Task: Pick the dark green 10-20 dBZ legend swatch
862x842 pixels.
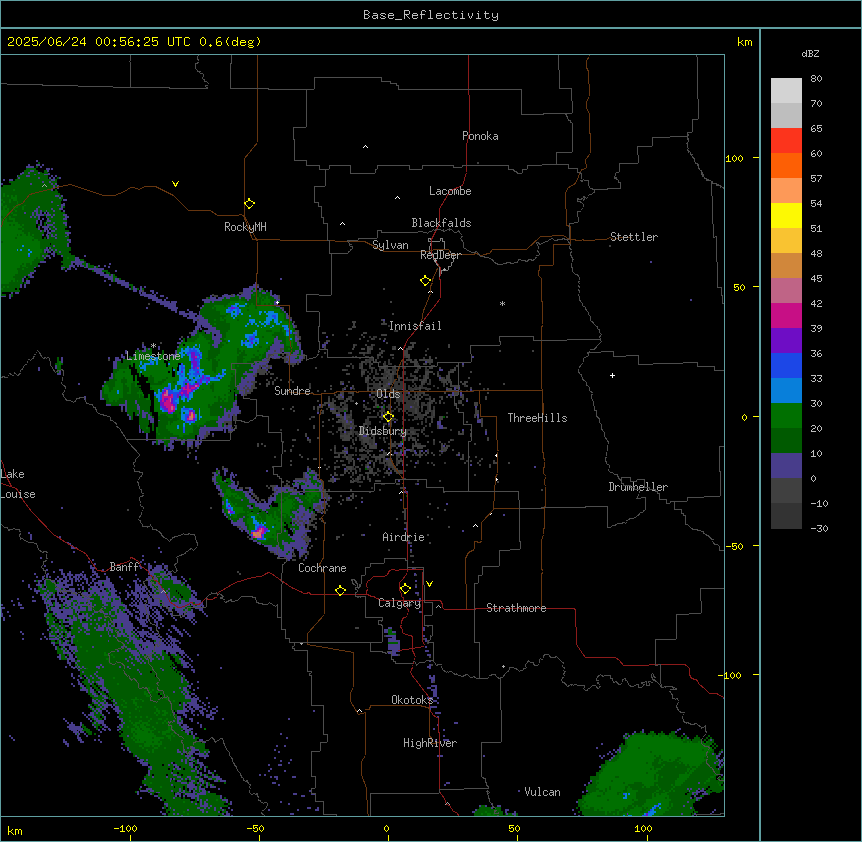Action: point(786,440)
